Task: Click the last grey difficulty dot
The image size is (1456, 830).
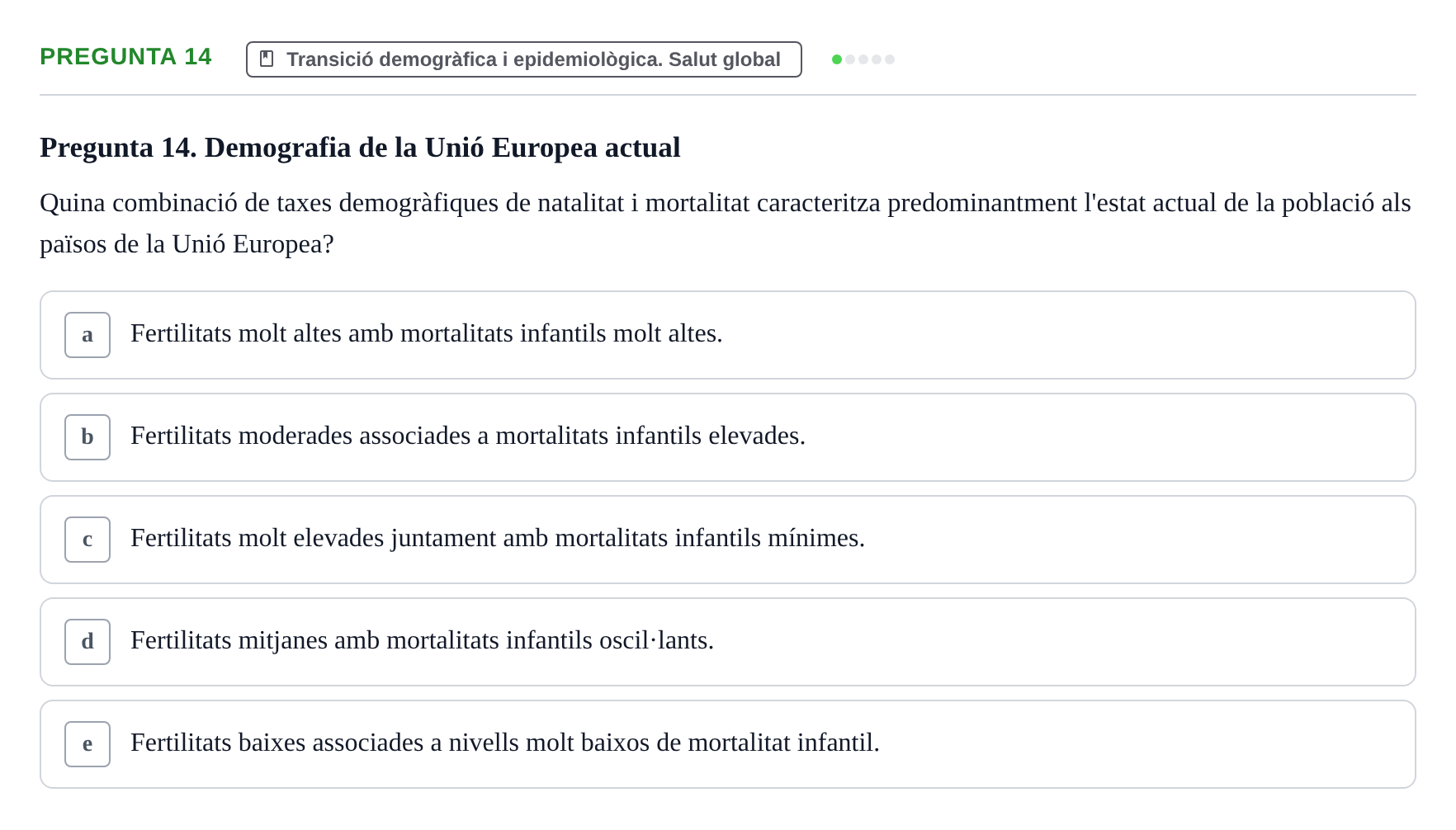Action: [890, 59]
